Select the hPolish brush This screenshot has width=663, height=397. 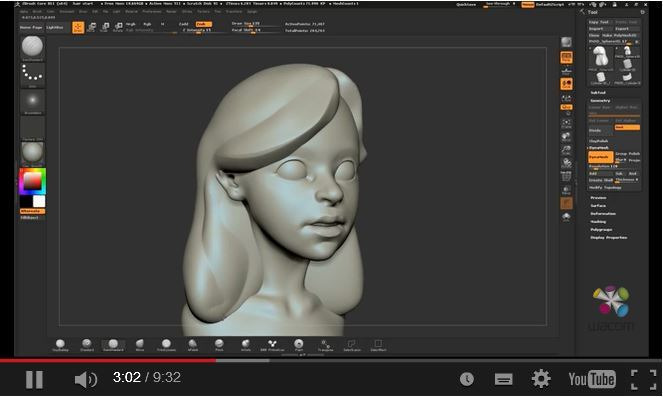coord(193,345)
